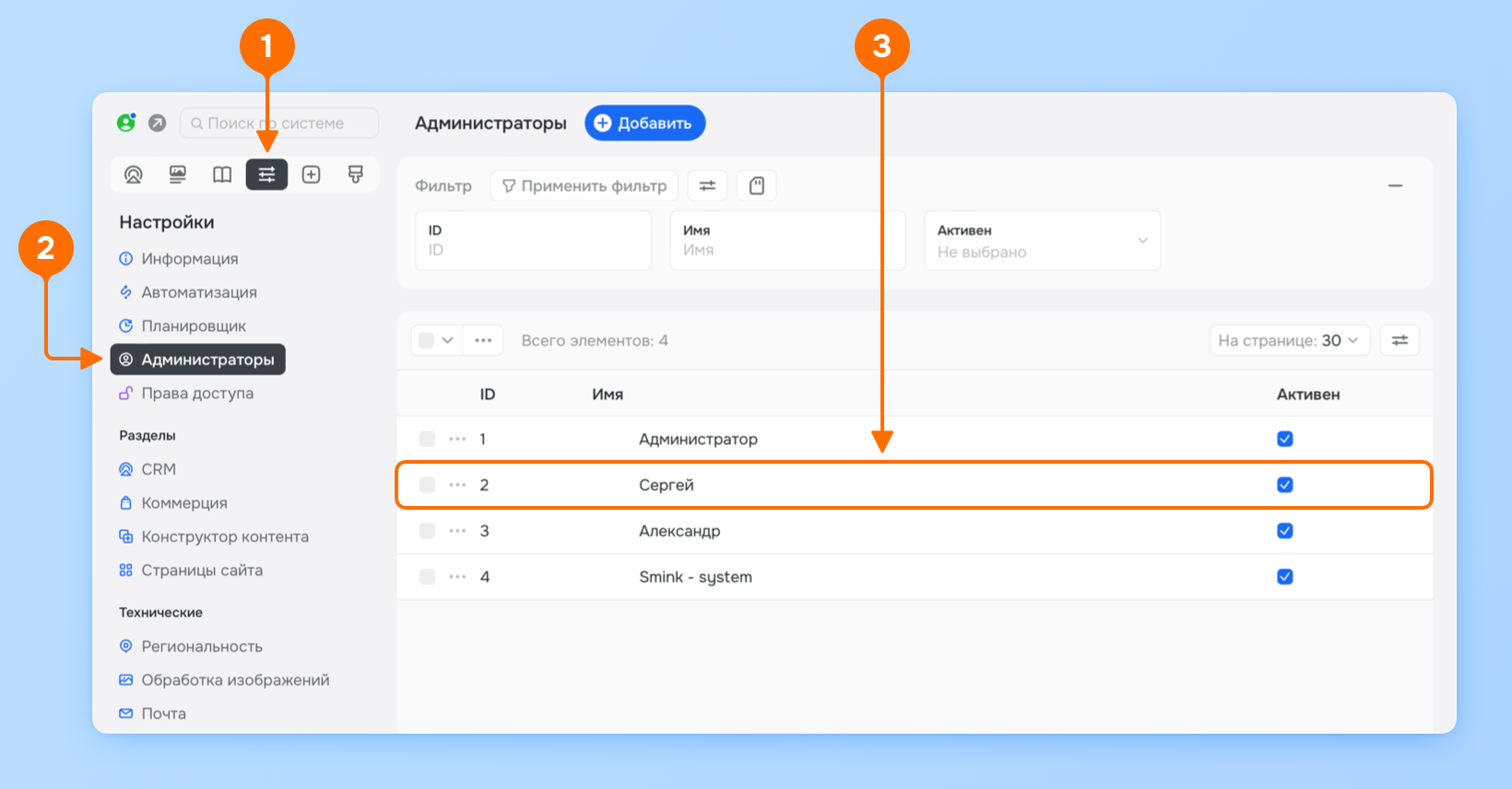The image size is (1512, 789).
Task: Select row checkbox for Smink - system
Action: tap(427, 577)
